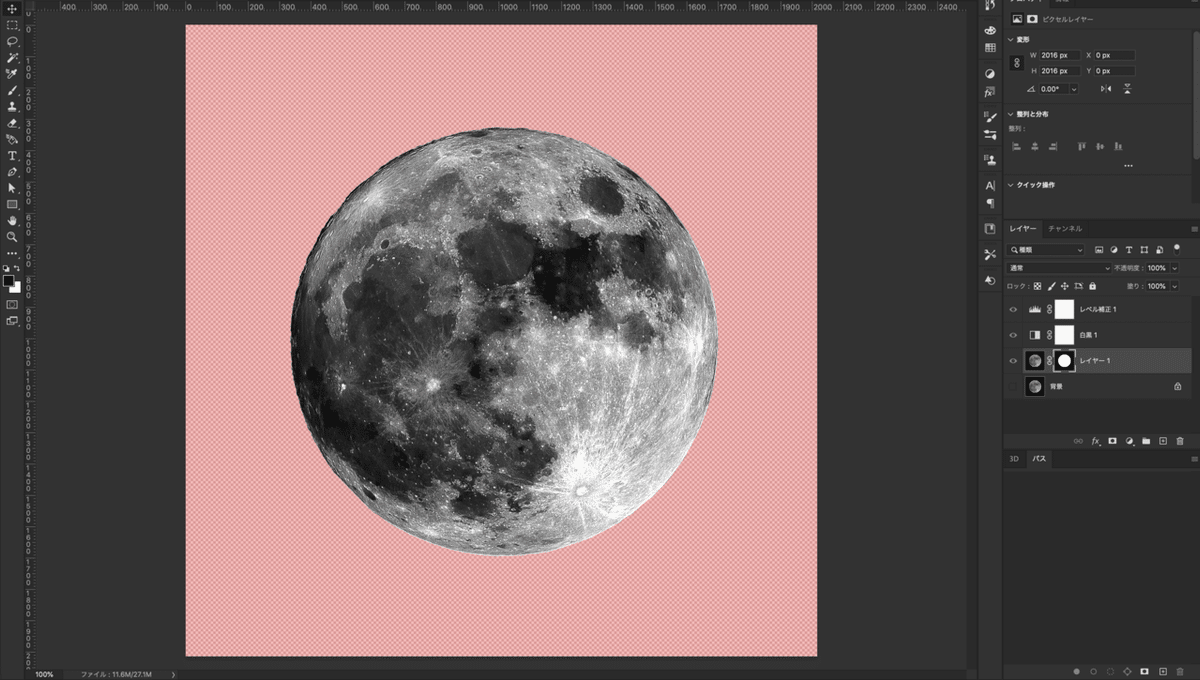Screen dimensions: 1200x680
Task: Open the Swatches panel icon
Action: [990, 47]
